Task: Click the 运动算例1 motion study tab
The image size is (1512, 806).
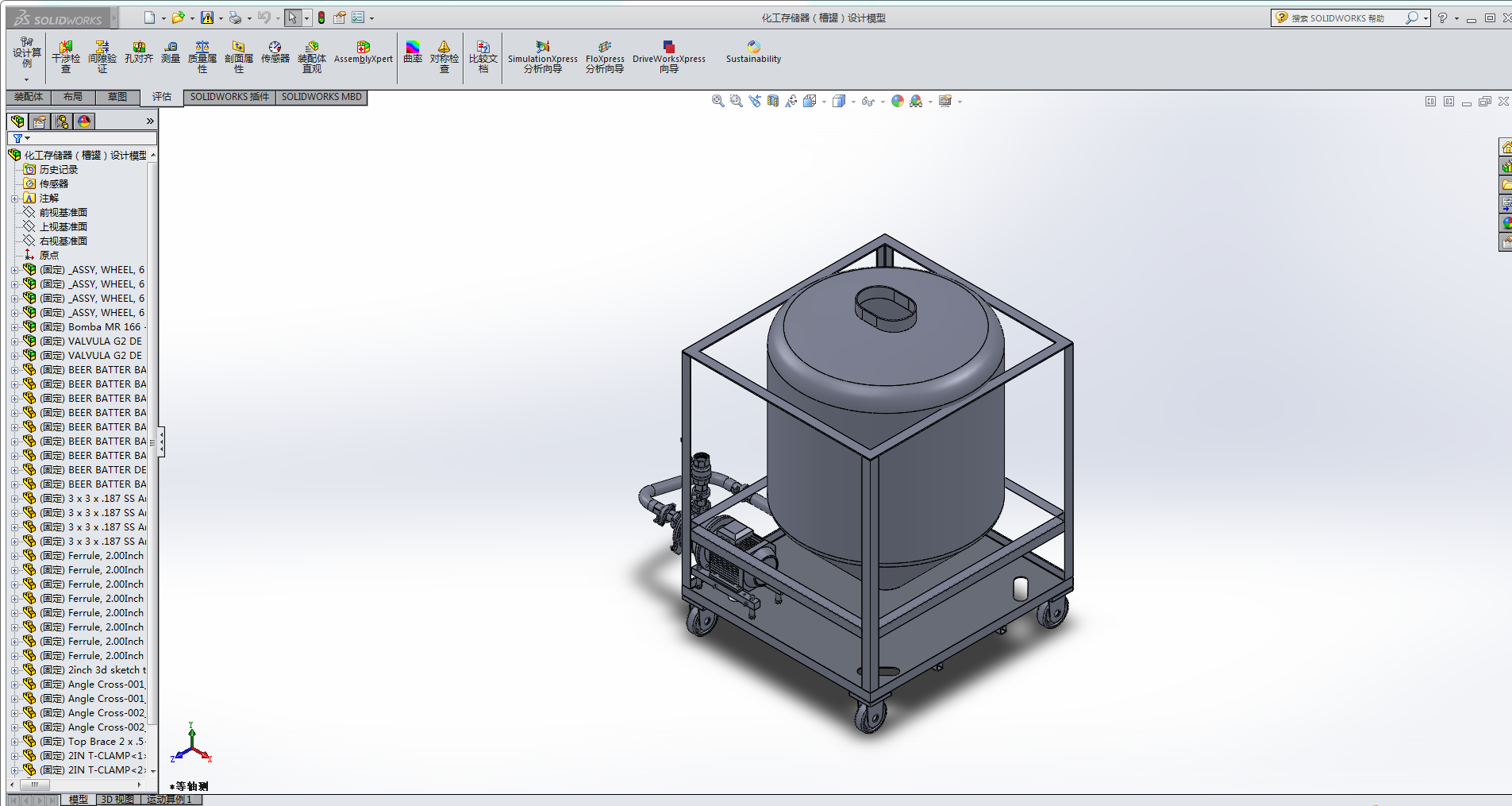Action: pos(170,800)
